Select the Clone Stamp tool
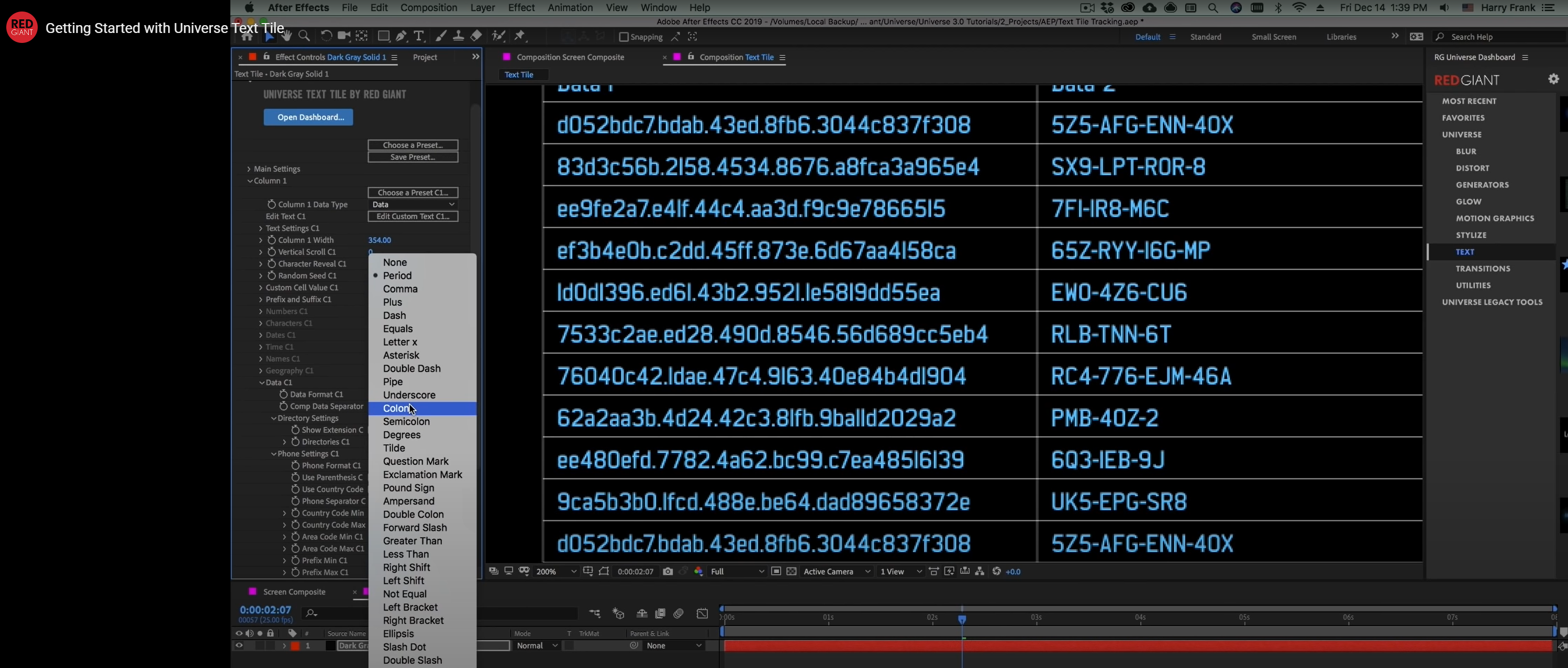 (x=458, y=37)
